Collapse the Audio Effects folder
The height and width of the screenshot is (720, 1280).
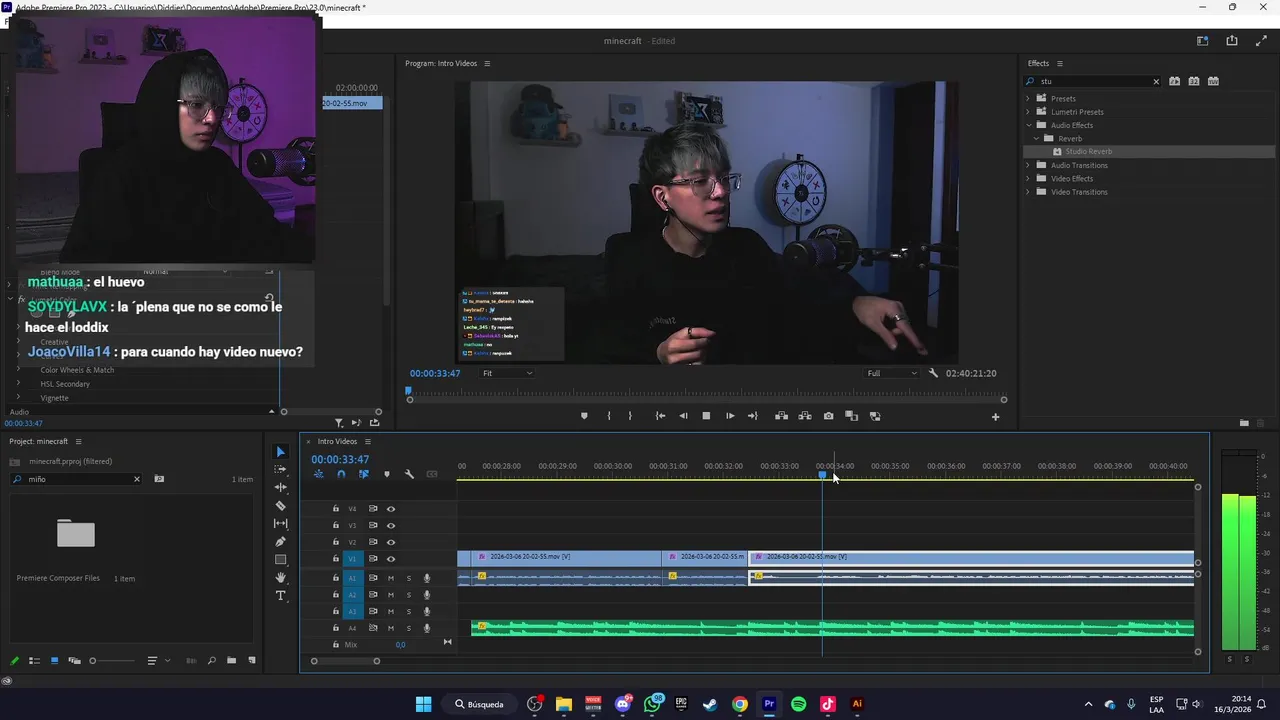(x=1028, y=125)
